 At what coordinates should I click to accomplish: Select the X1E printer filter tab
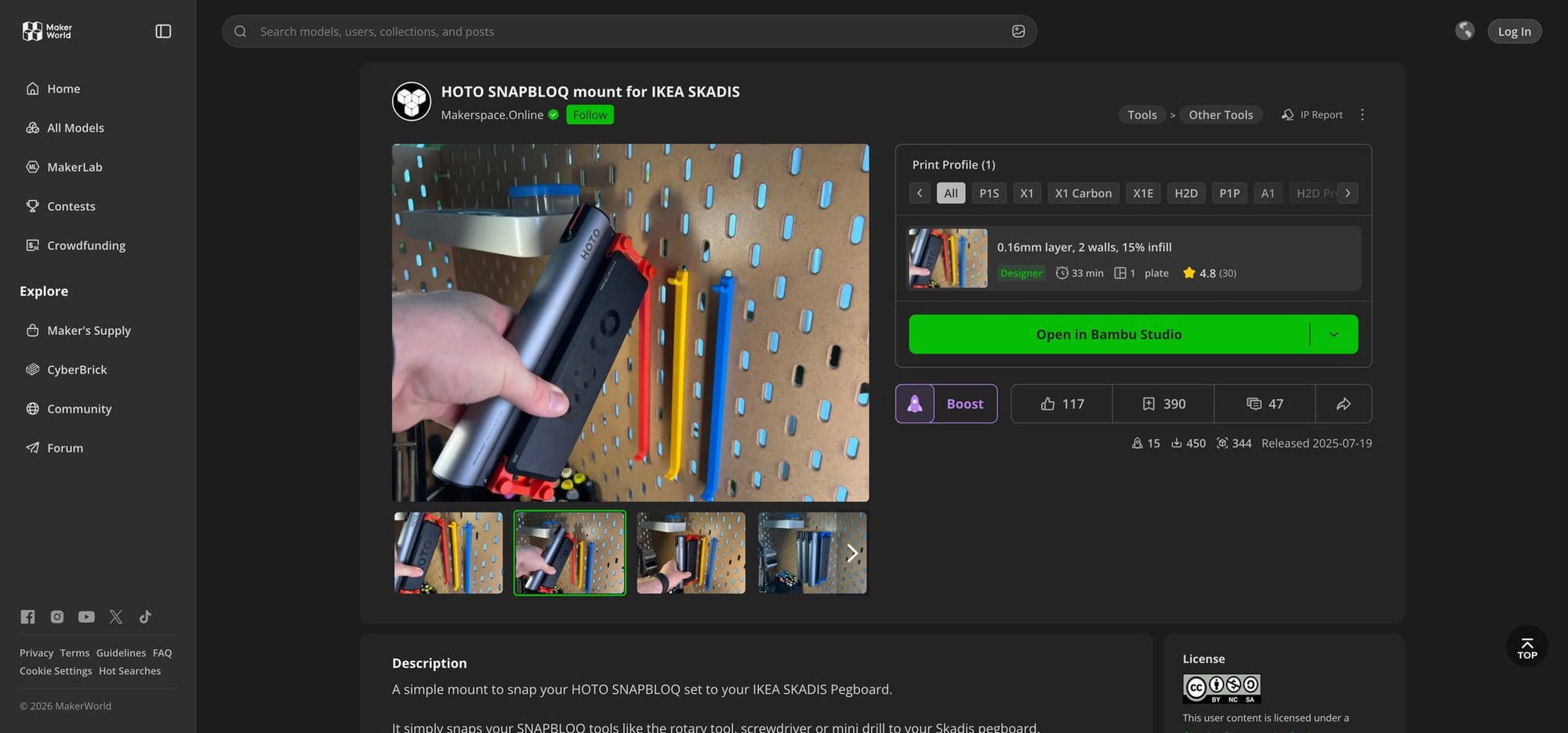(x=1143, y=193)
